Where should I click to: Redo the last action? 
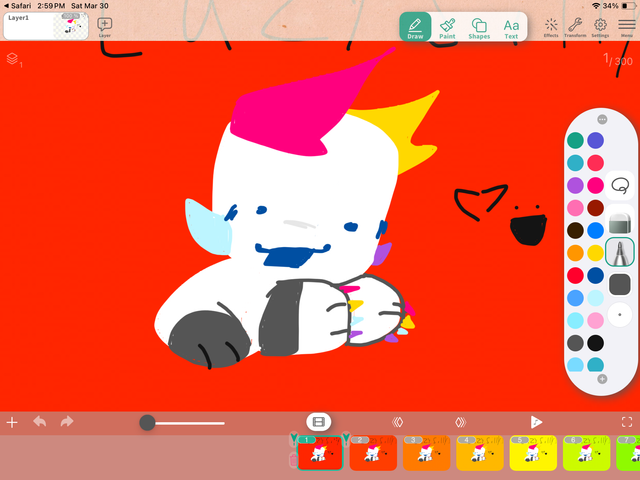click(x=67, y=421)
